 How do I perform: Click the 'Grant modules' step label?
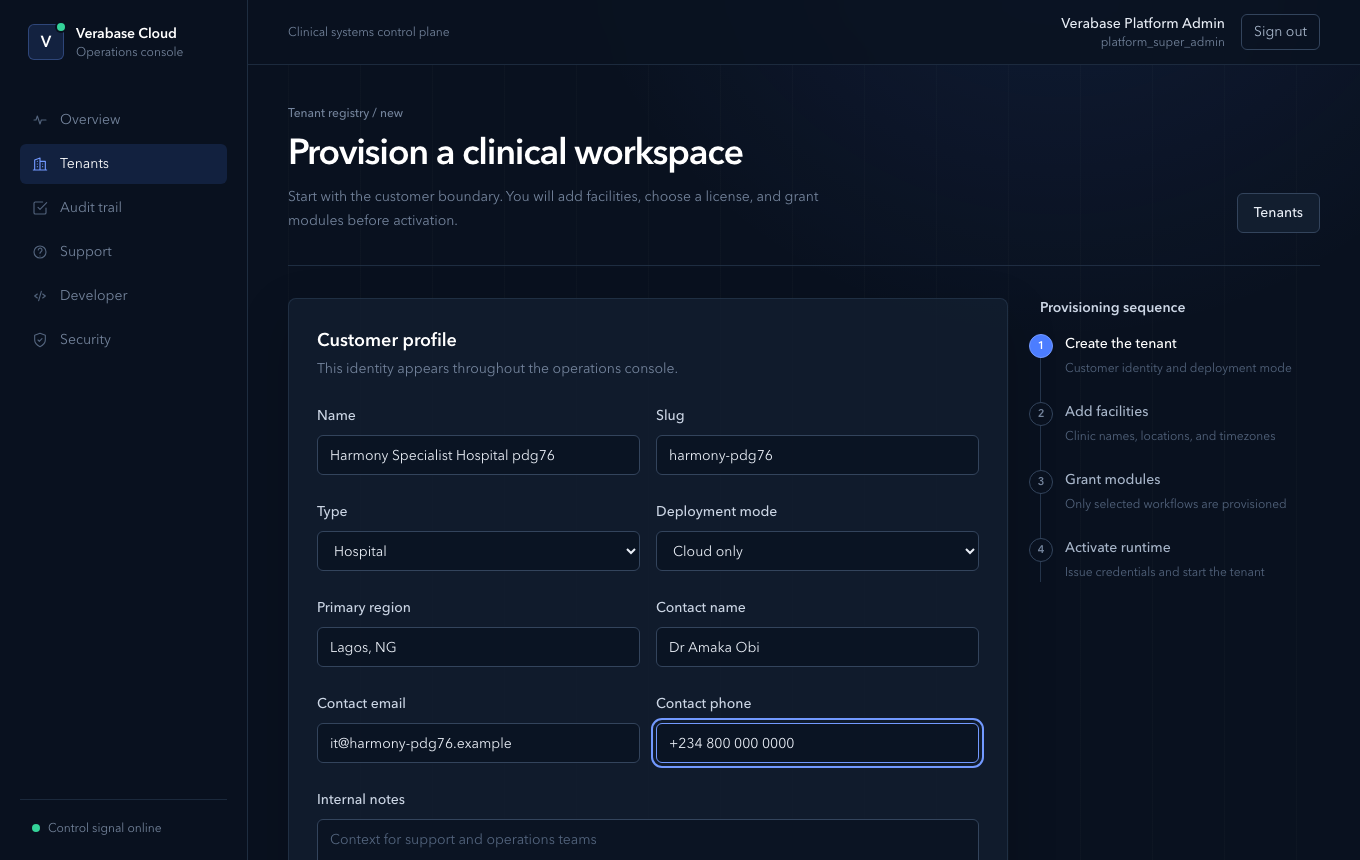(1112, 479)
